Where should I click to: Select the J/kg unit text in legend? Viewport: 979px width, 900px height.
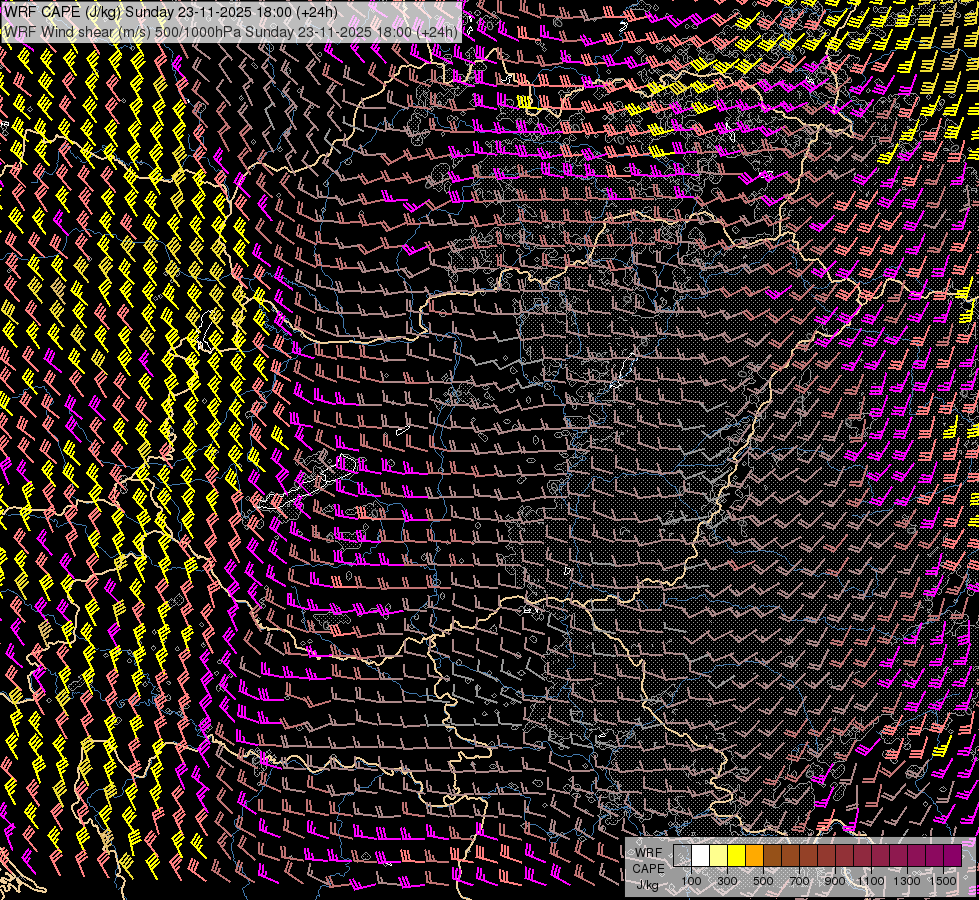[649, 884]
